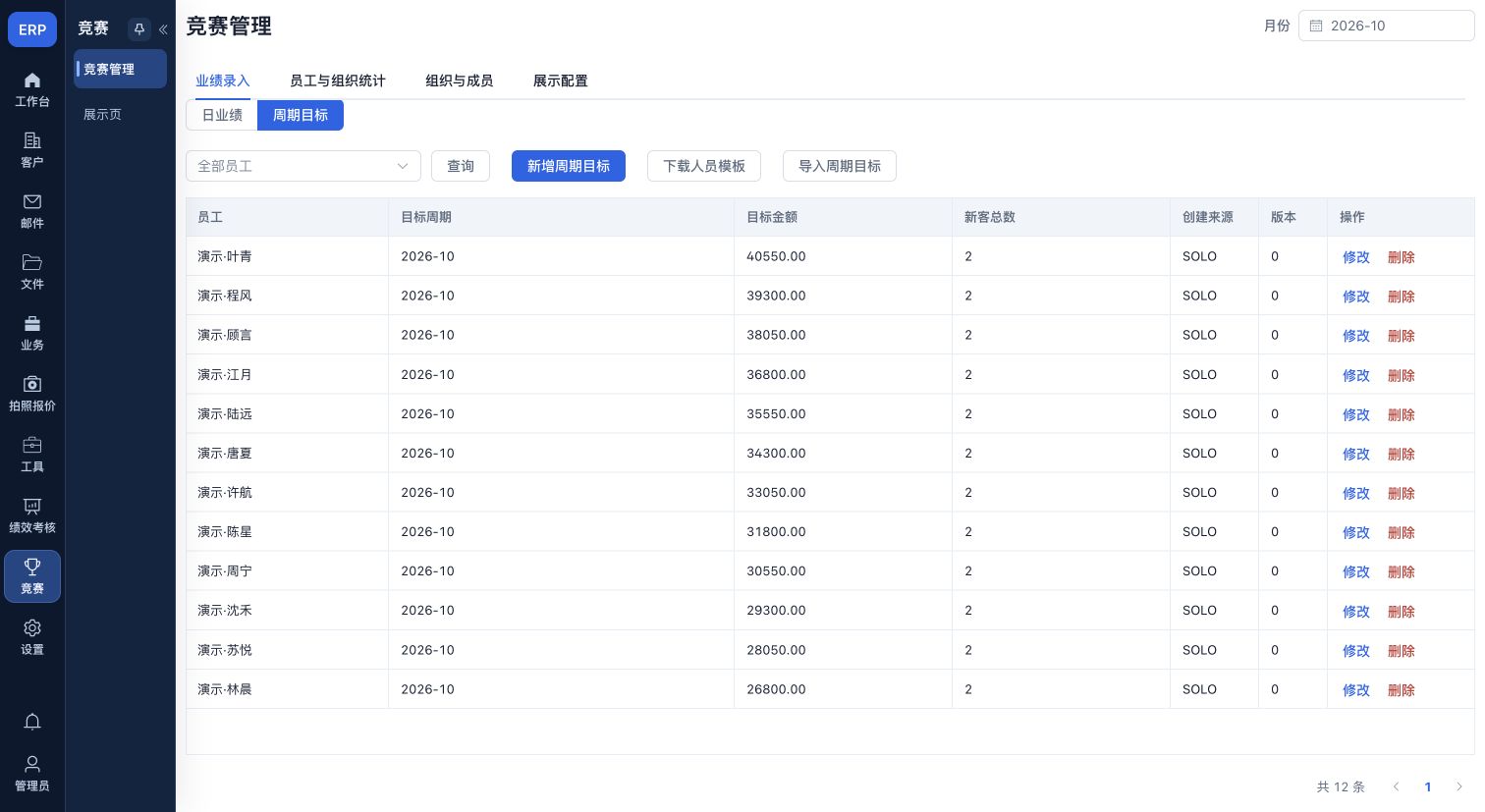
Task: Click the 演示·苏悦 employee cell
Action: pyautogui.click(x=288, y=650)
